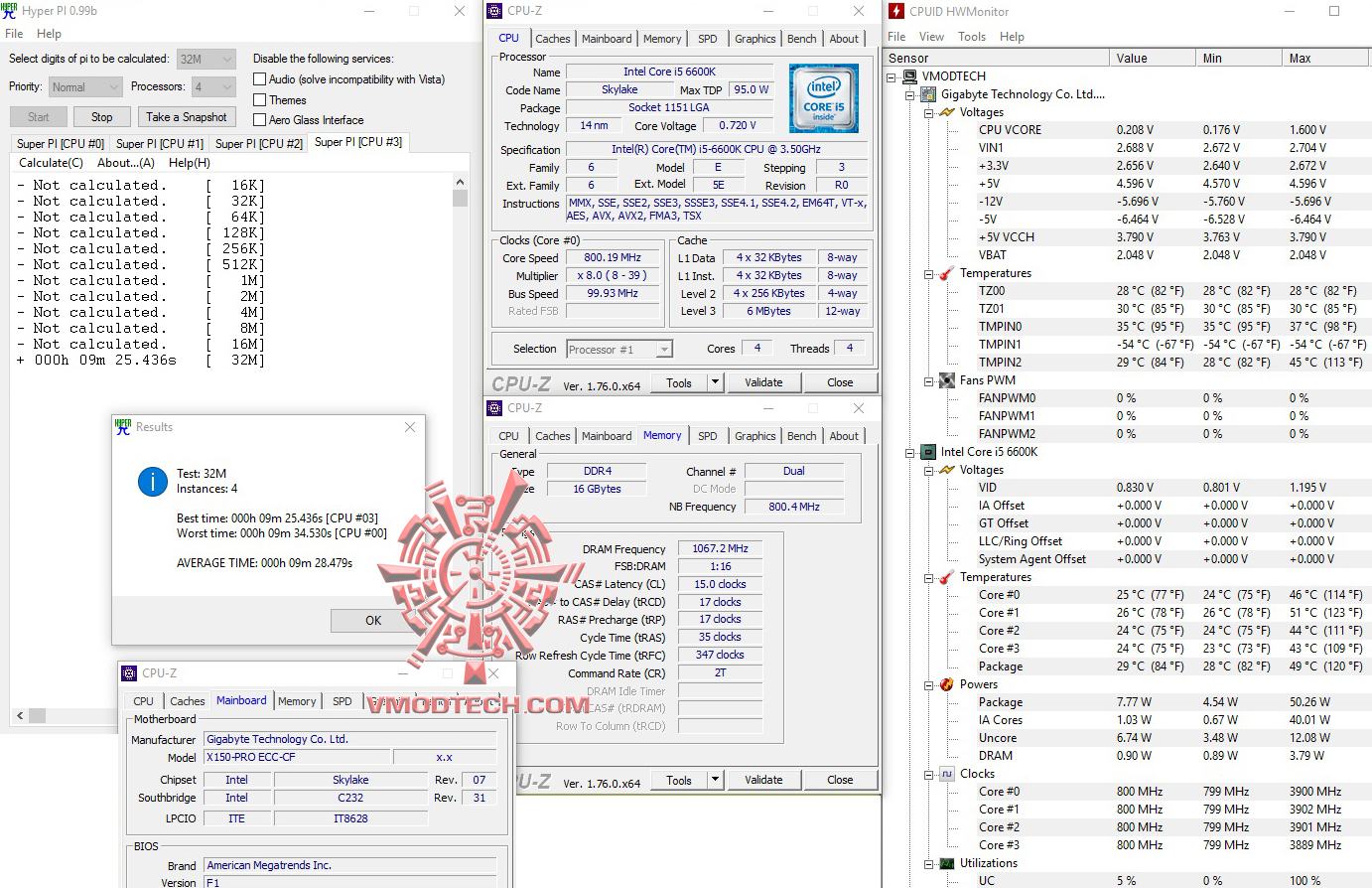Click the Intel Core i5 6600K chip icon
1372x888 pixels.
928,452
